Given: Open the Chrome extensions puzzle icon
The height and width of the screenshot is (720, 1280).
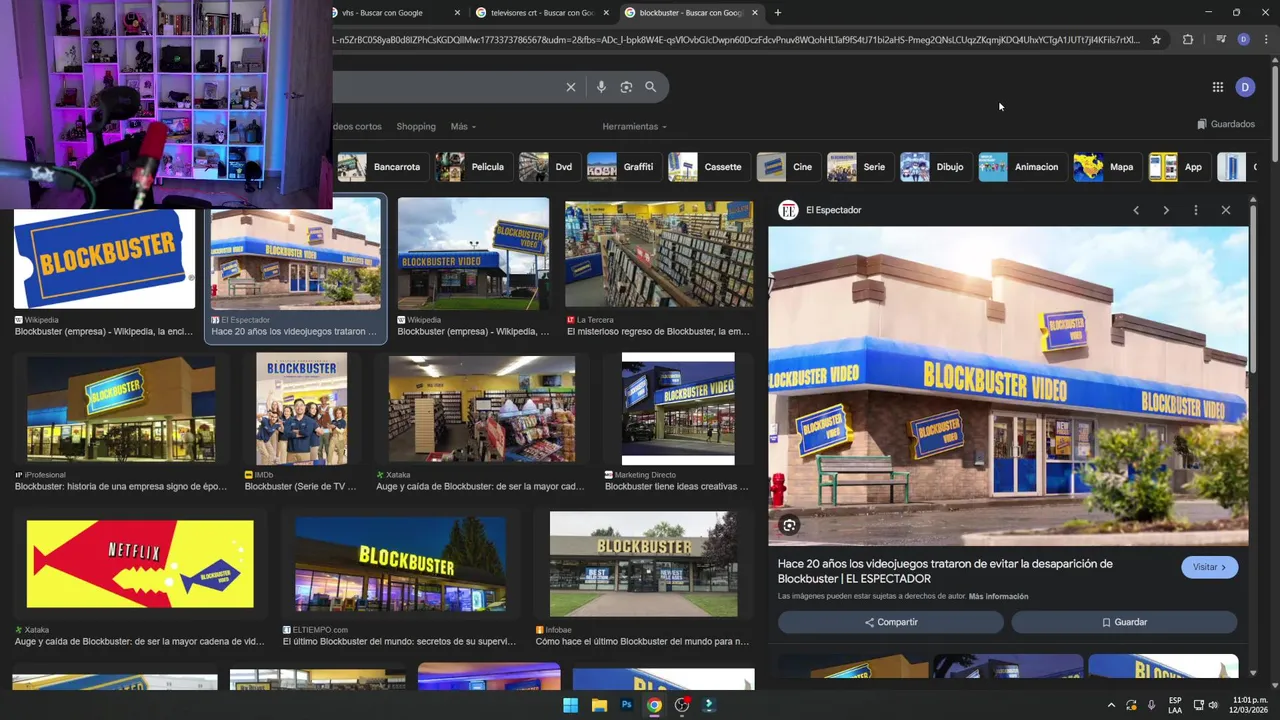Looking at the screenshot, I should pos(1188,40).
